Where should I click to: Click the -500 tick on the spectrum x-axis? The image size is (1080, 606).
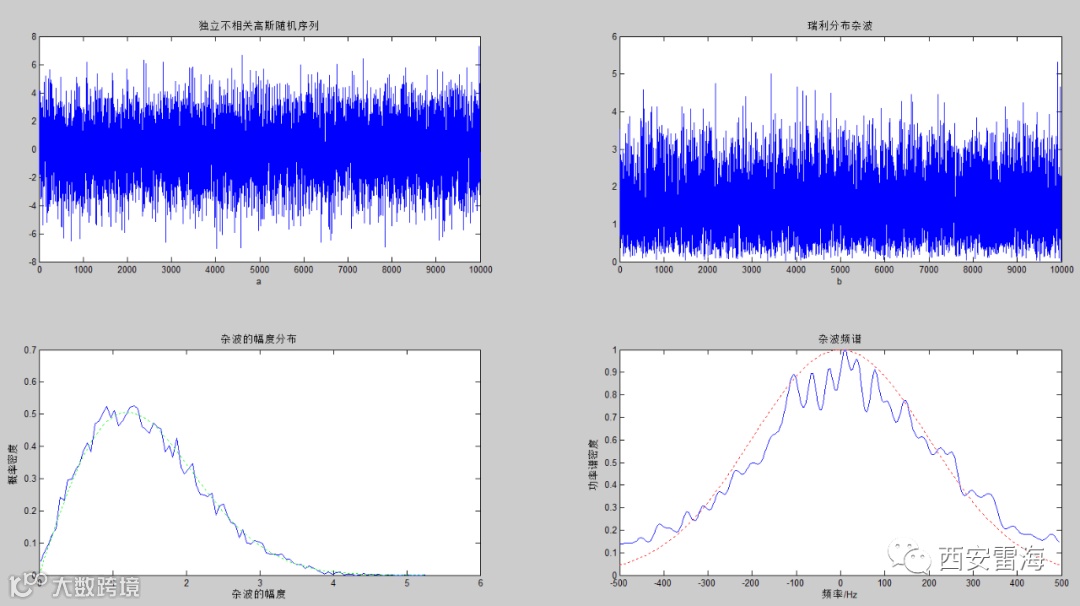coord(619,583)
